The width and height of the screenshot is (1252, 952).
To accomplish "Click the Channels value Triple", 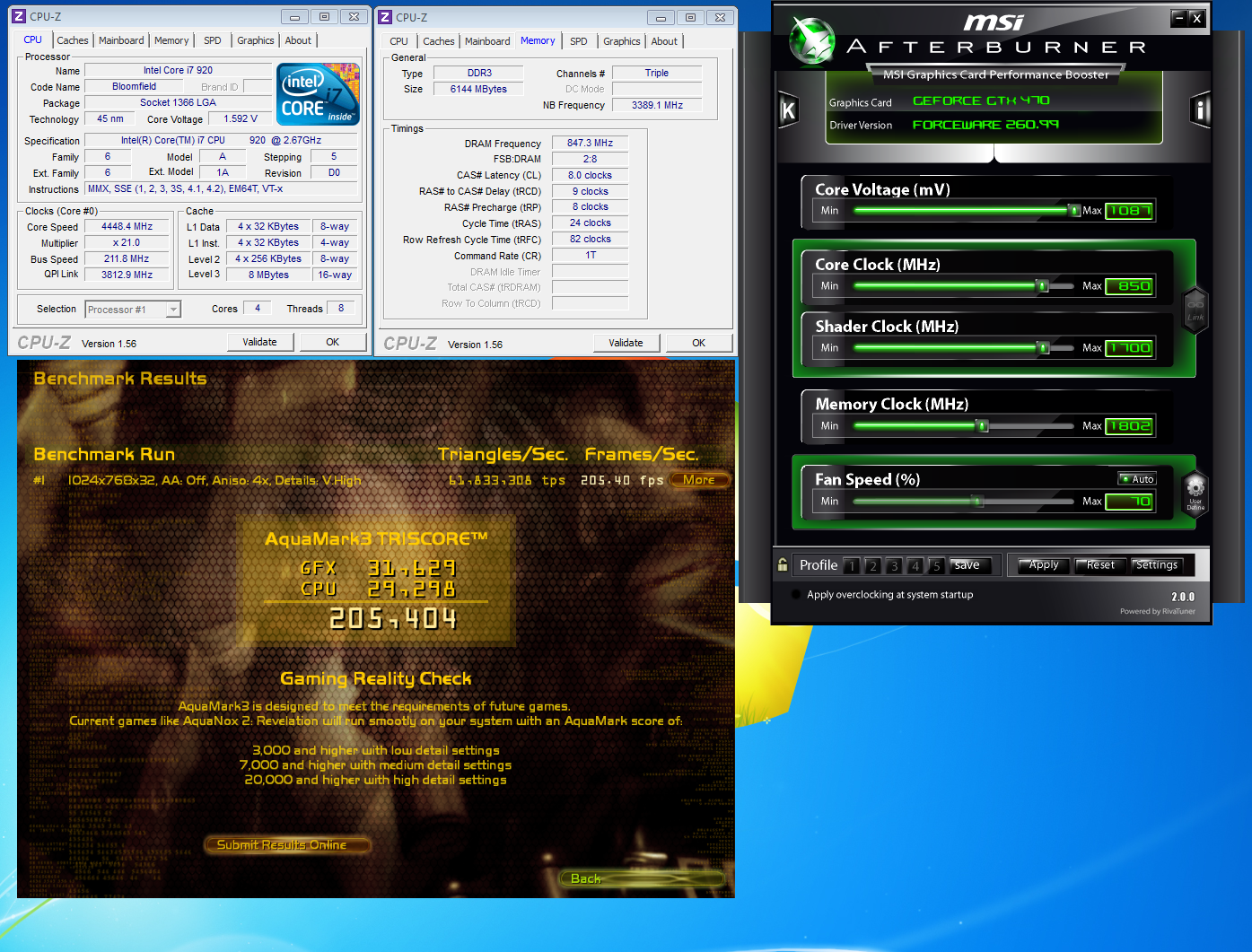I will [657, 73].
